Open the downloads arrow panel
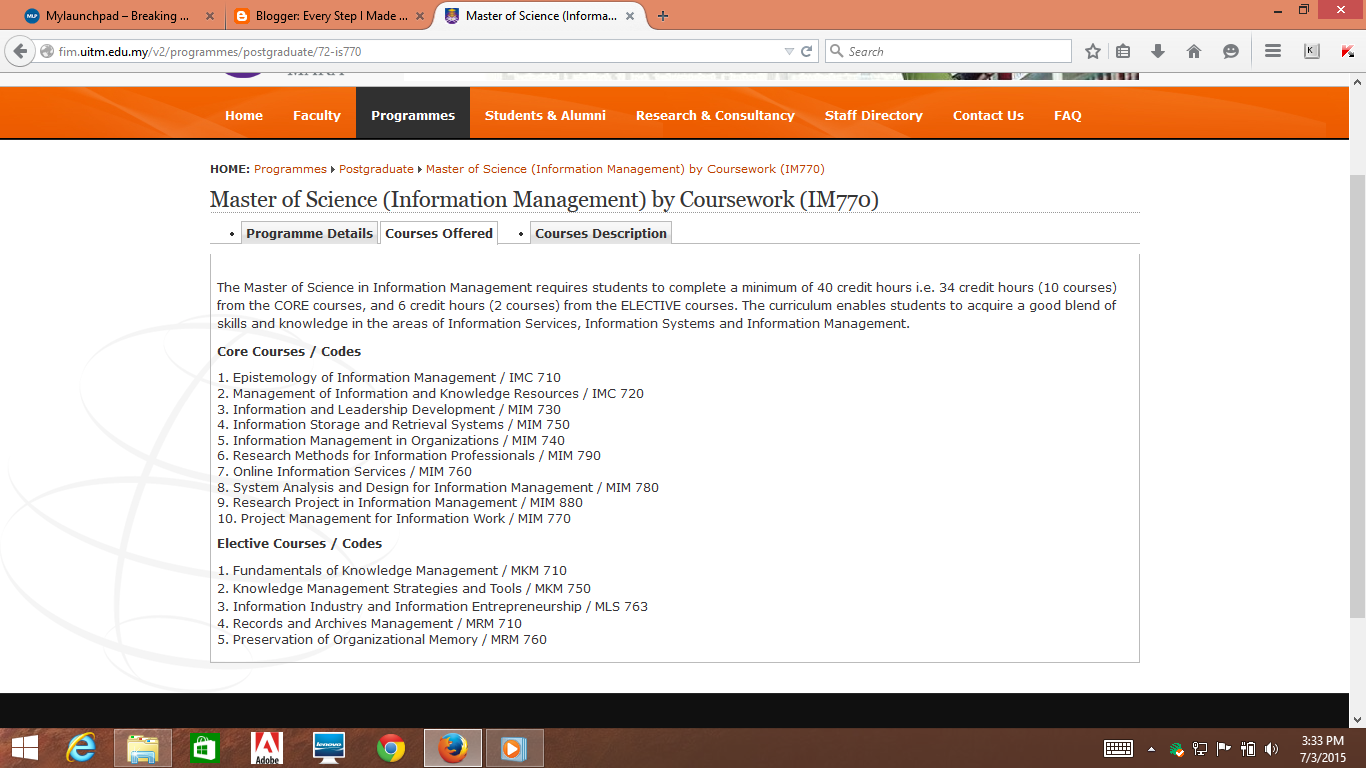Image resolution: width=1366 pixels, height=768 pixels. point(1158,51)
